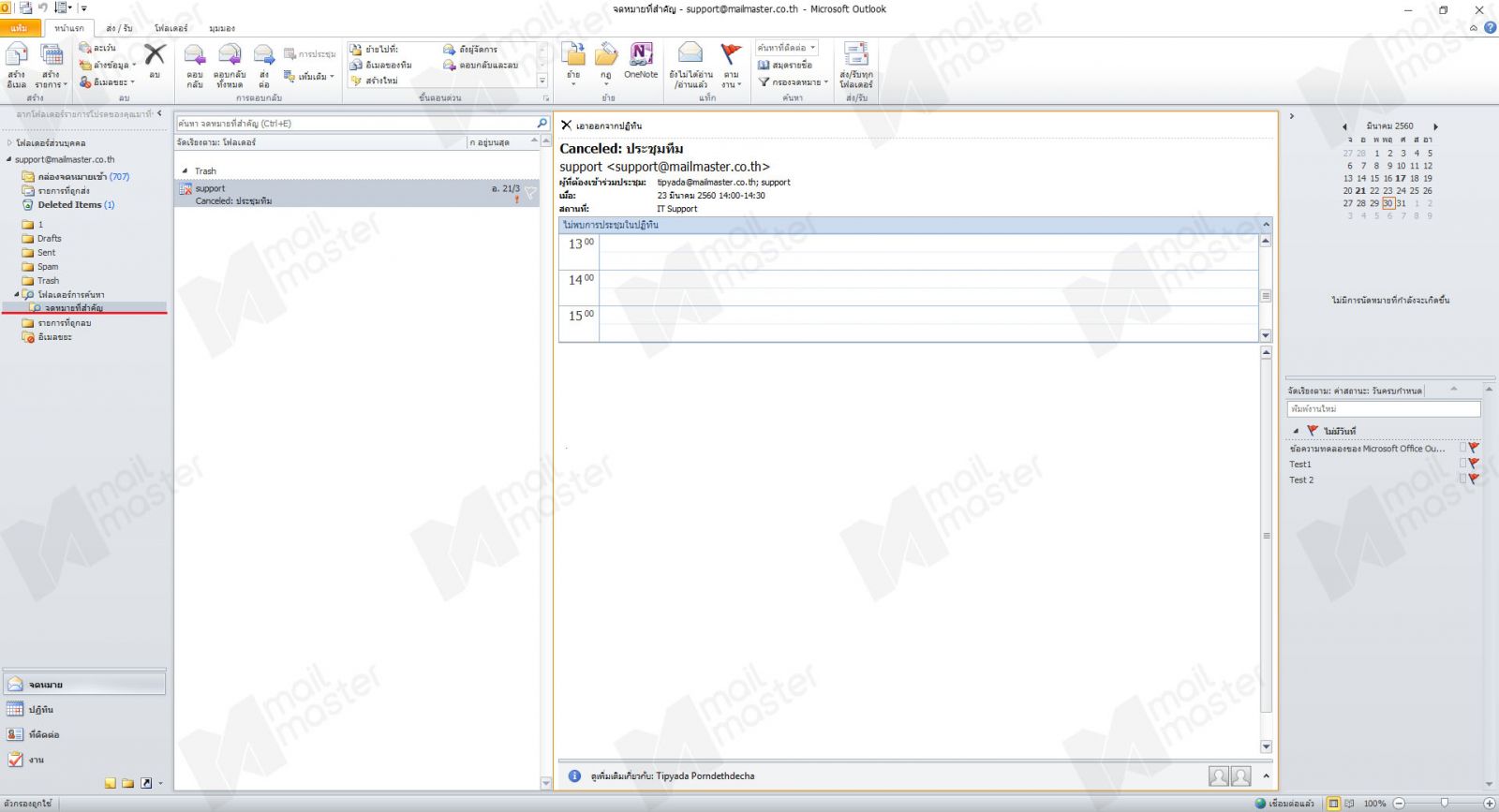Click the Move (ย้าย) folder icon
Image resolution: width=1499 pixels, height=812 pixels.
[x=573, y=54]
